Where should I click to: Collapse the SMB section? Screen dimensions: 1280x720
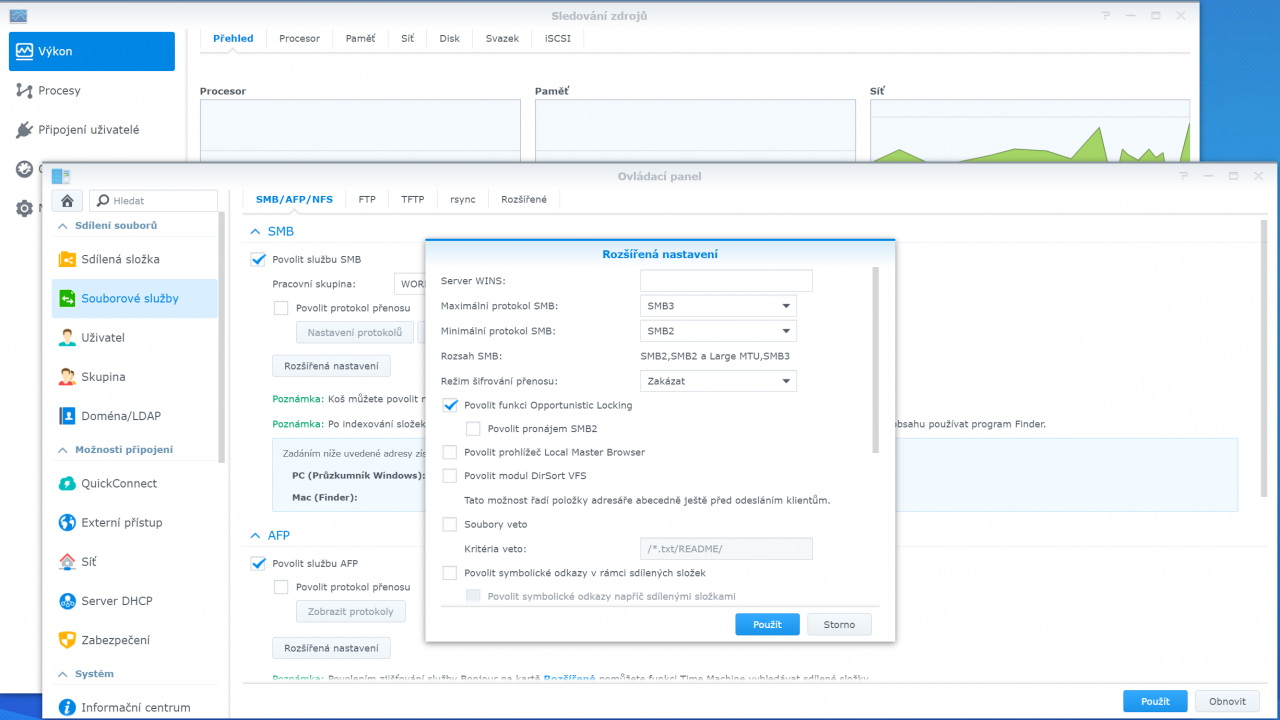pos(254,231)
